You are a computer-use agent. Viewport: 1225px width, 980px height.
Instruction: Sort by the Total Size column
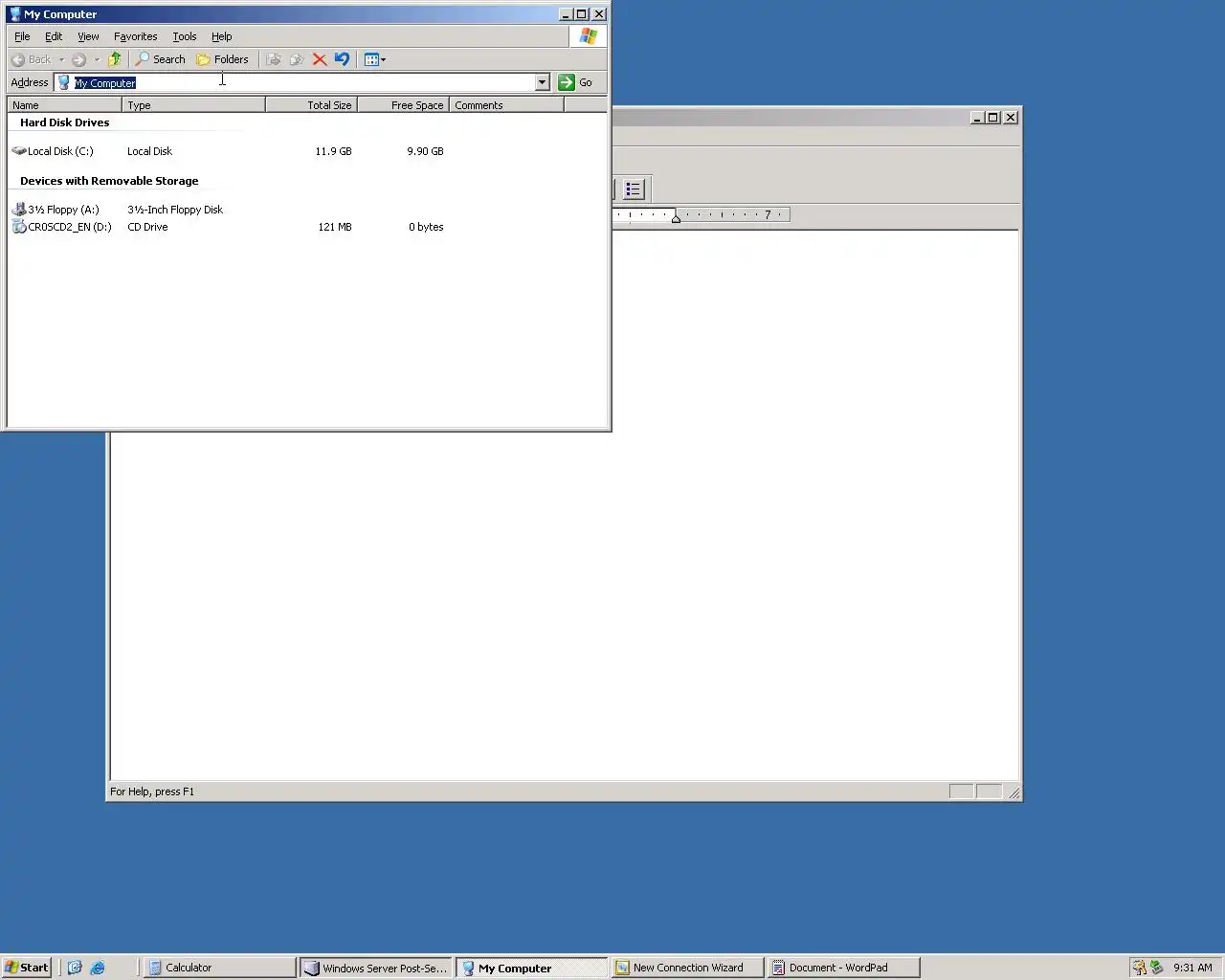pos(311,105)
